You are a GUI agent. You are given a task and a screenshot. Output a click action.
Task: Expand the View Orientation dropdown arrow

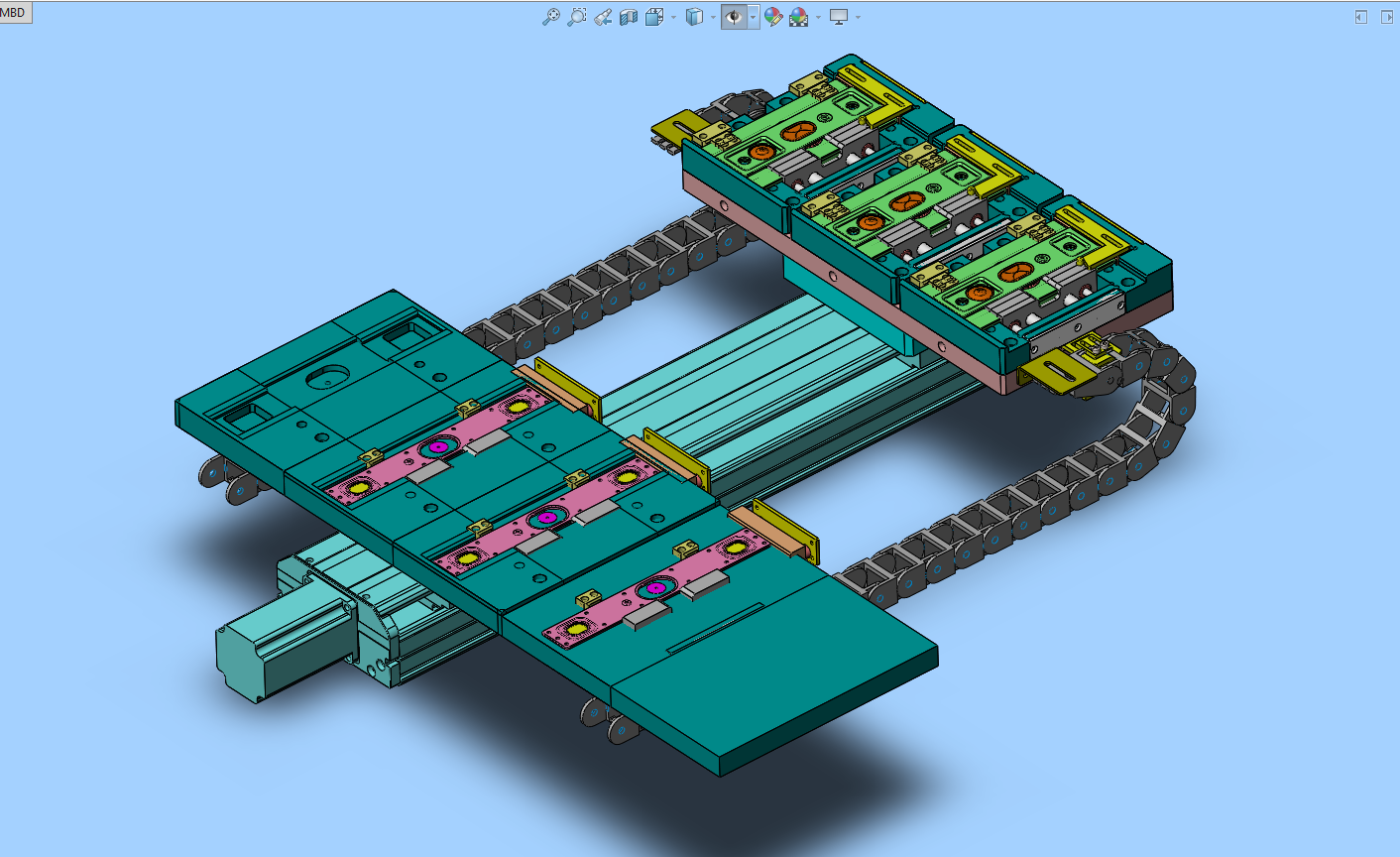tap(673, 17)
